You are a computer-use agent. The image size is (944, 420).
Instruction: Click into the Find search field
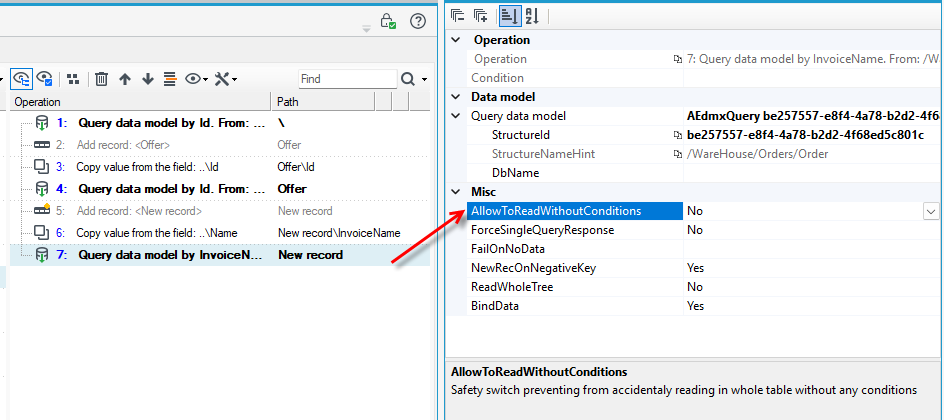(347, 79)
